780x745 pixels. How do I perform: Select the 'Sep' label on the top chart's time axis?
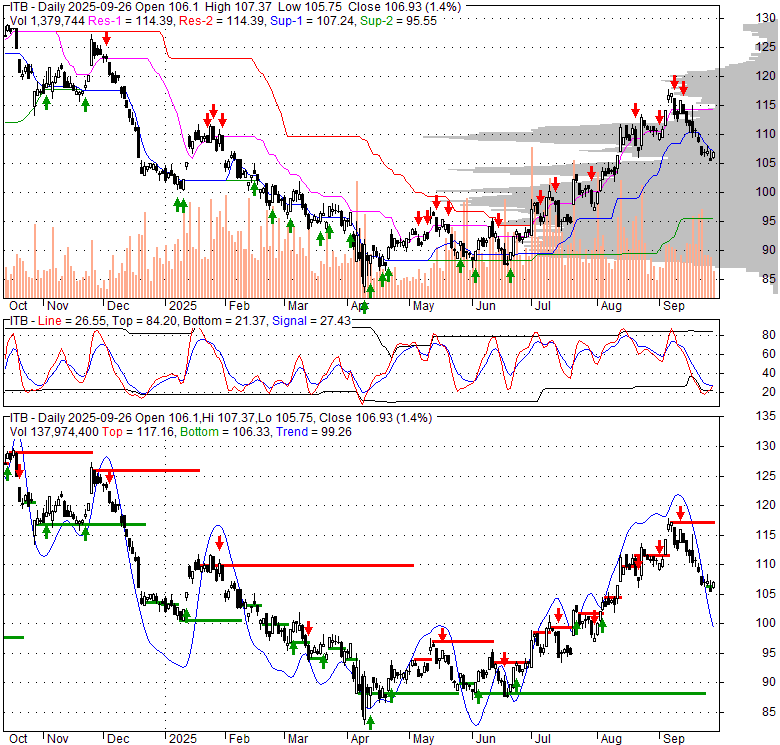click(x=674, y=305)
